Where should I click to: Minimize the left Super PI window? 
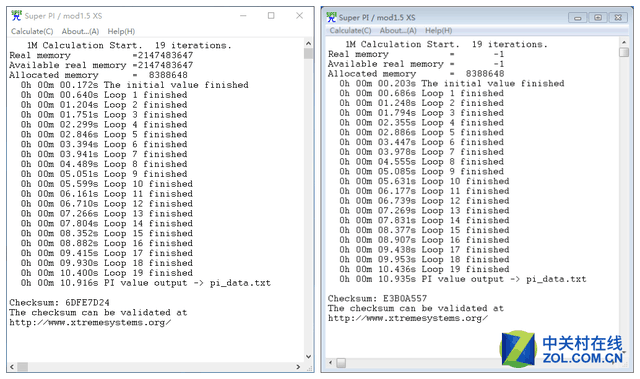tap(243, 16)
